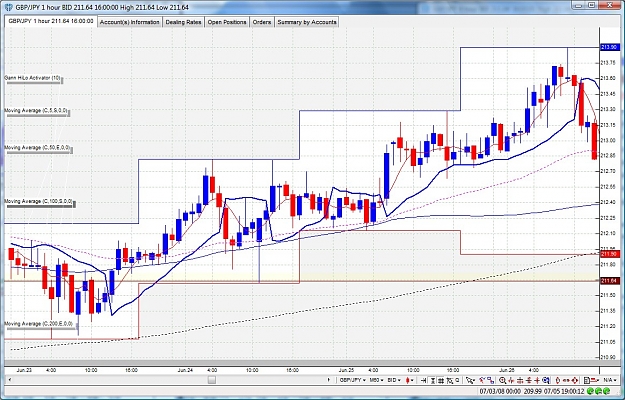Image resolution: width=625 pixels, height=400 pixels.
Task: Click the Moving Average (C,200,E,0,0) label
Action: point(39,324)
